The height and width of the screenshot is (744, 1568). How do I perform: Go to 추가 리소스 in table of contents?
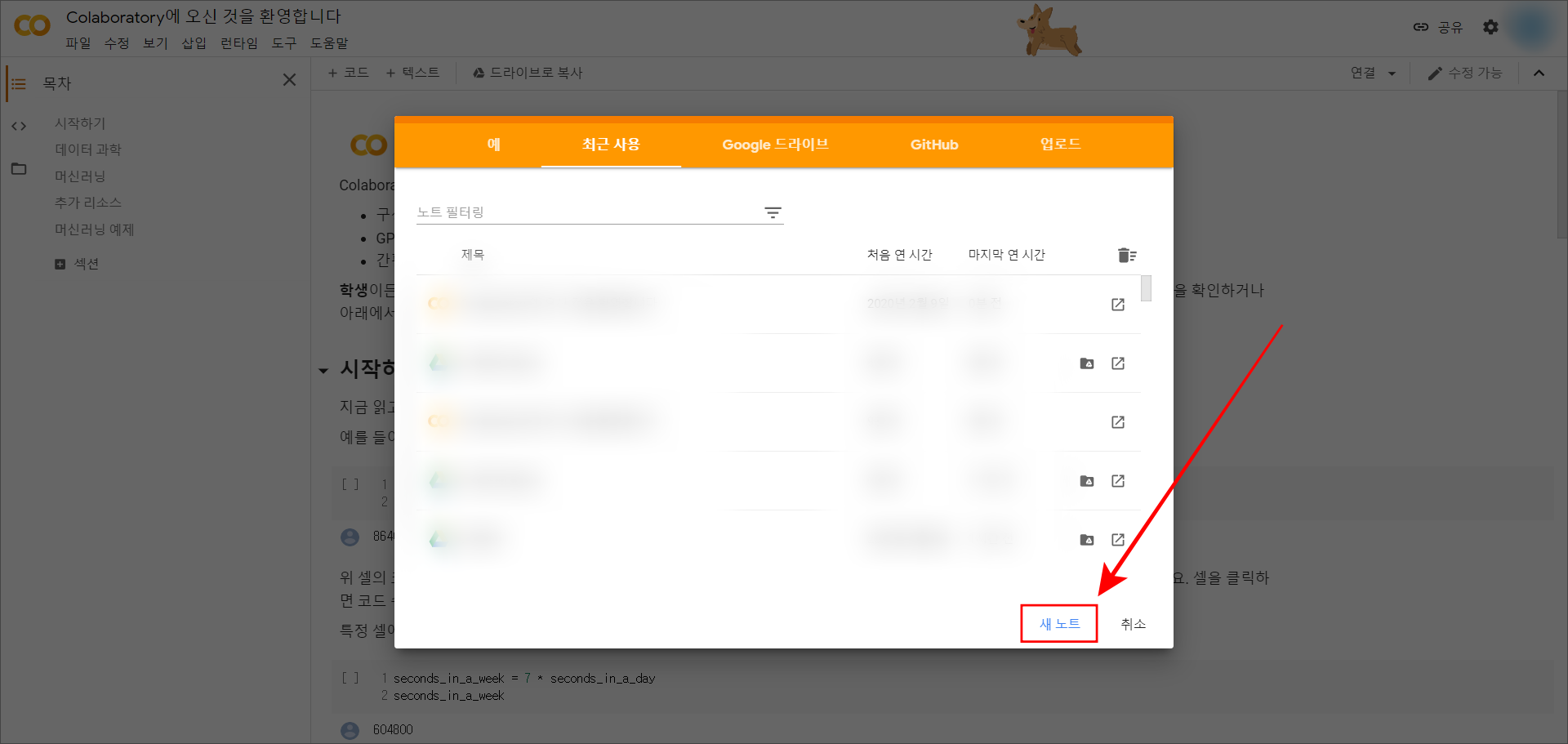88,203
